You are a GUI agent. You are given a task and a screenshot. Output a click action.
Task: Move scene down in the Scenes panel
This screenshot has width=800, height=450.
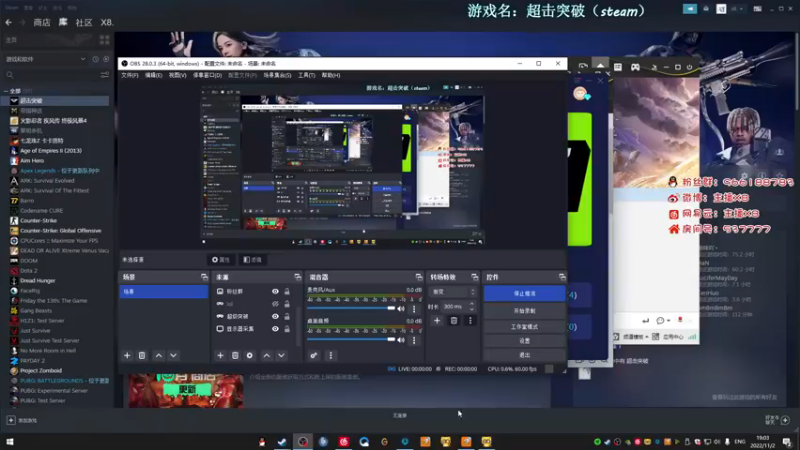[x=173, y=355]
